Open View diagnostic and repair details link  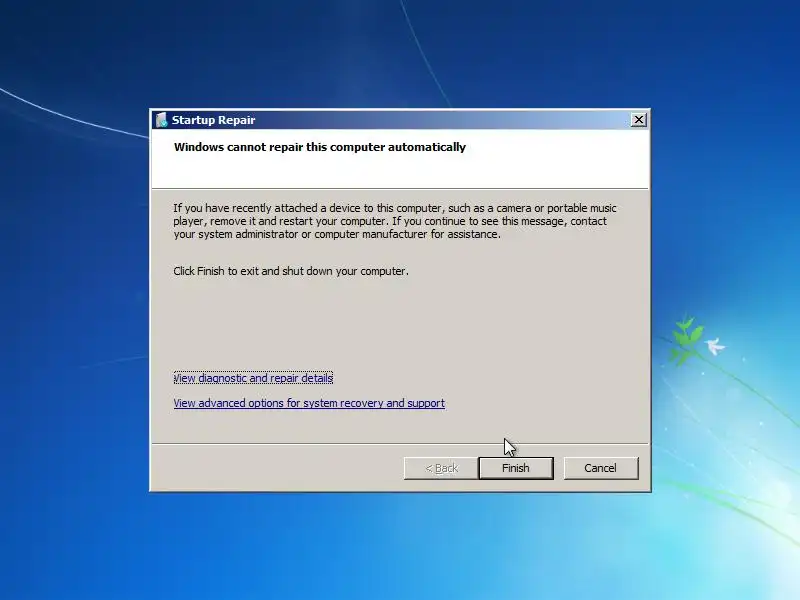click(253, 378)
